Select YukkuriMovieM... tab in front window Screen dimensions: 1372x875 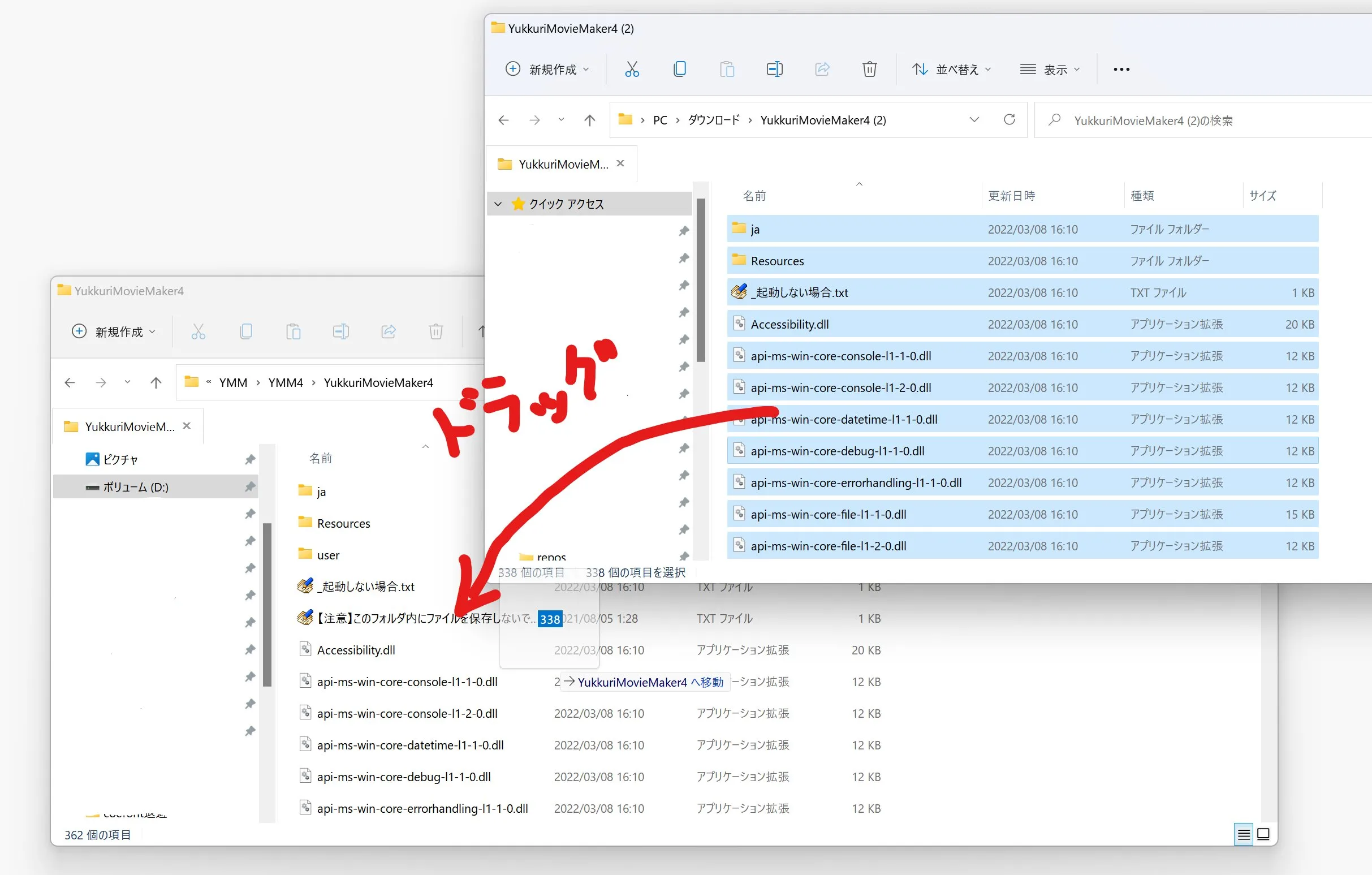tap(562, 164)
